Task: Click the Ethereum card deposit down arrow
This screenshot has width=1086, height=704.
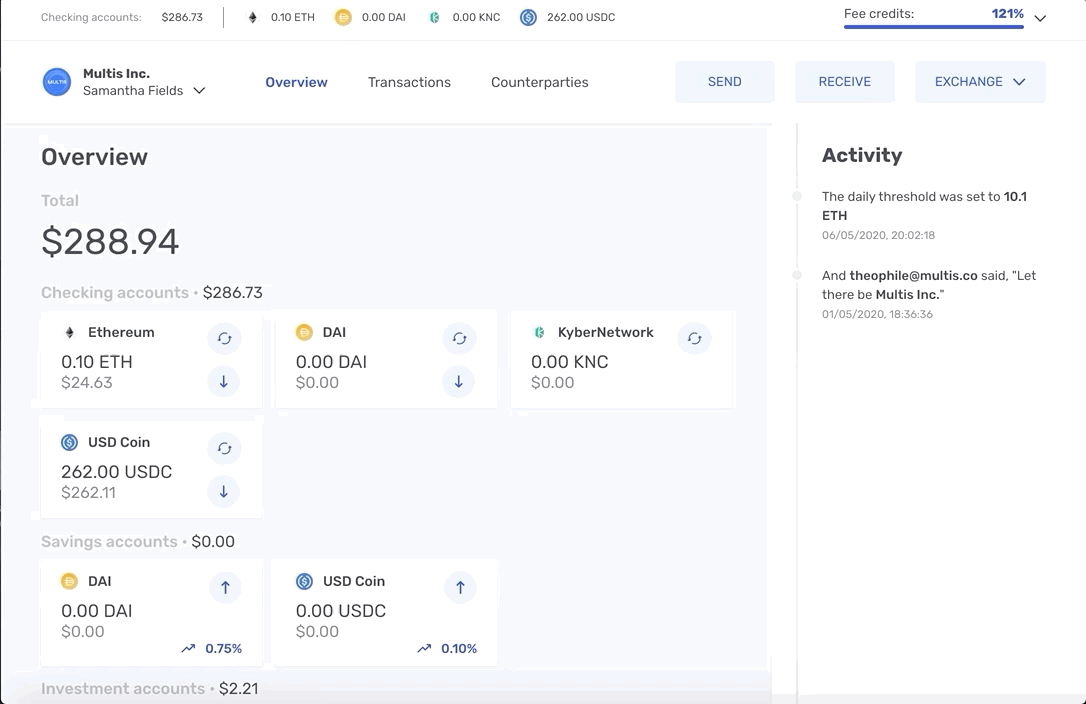Action: pyautogui.click(x=224, y=382)
